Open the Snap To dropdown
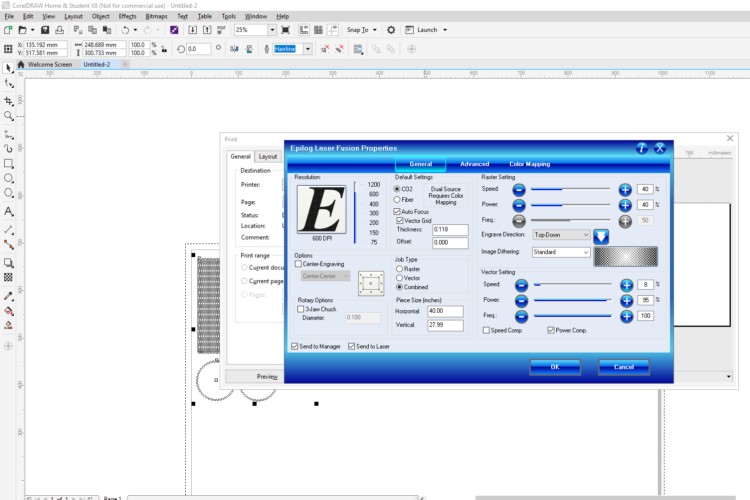Viewport: 750px width, 500px height. coord(362,30)
